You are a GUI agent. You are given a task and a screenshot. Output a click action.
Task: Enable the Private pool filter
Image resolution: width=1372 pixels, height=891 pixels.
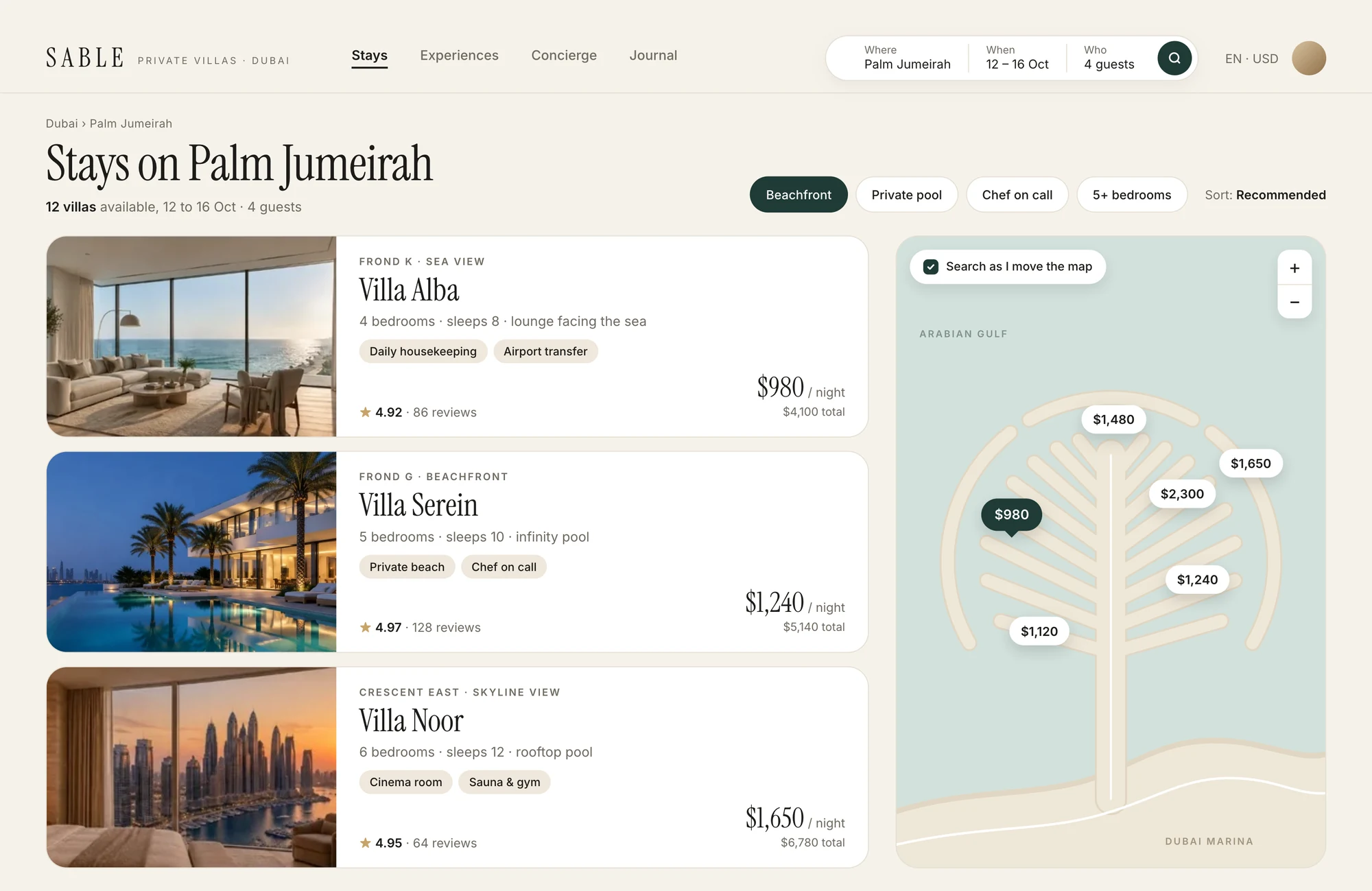pyautogui.click(x=906, y=195)
